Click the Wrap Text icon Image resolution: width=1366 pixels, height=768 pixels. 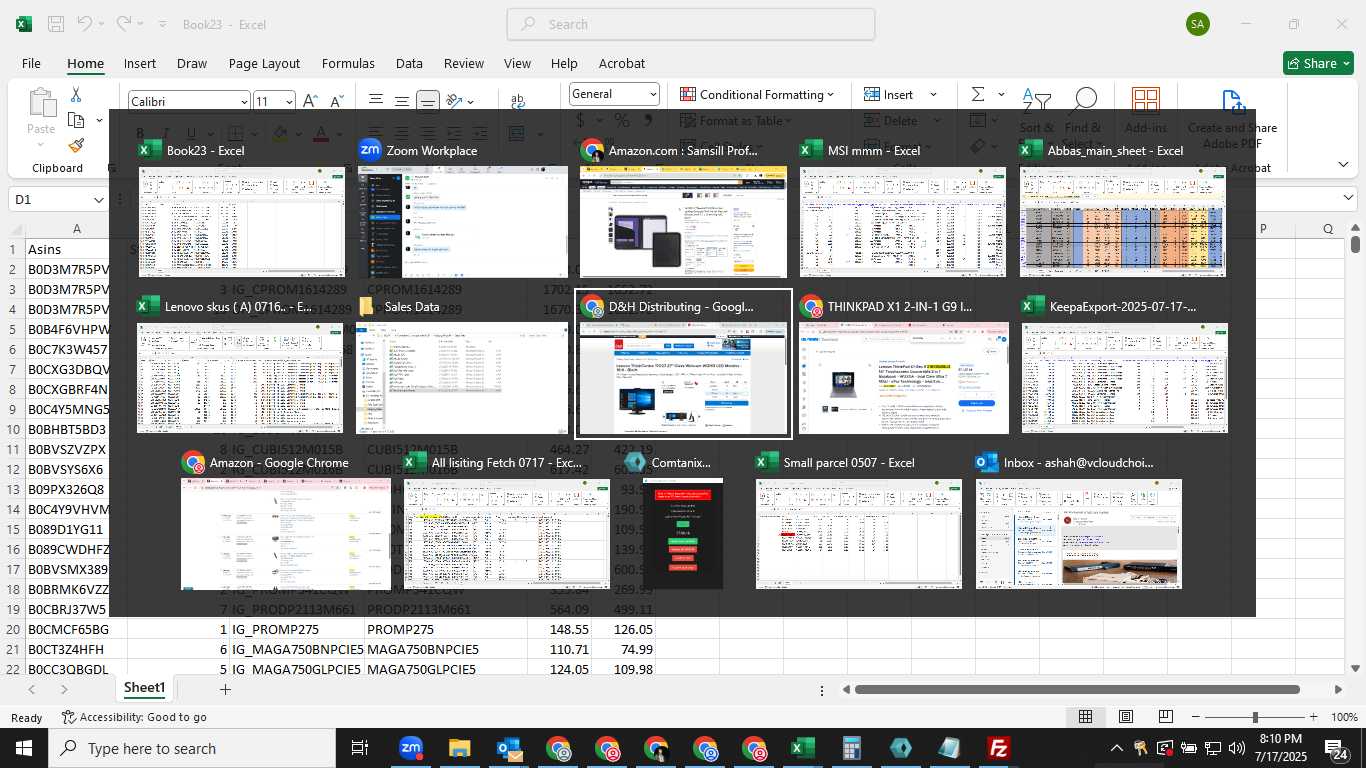click(518, 101)
